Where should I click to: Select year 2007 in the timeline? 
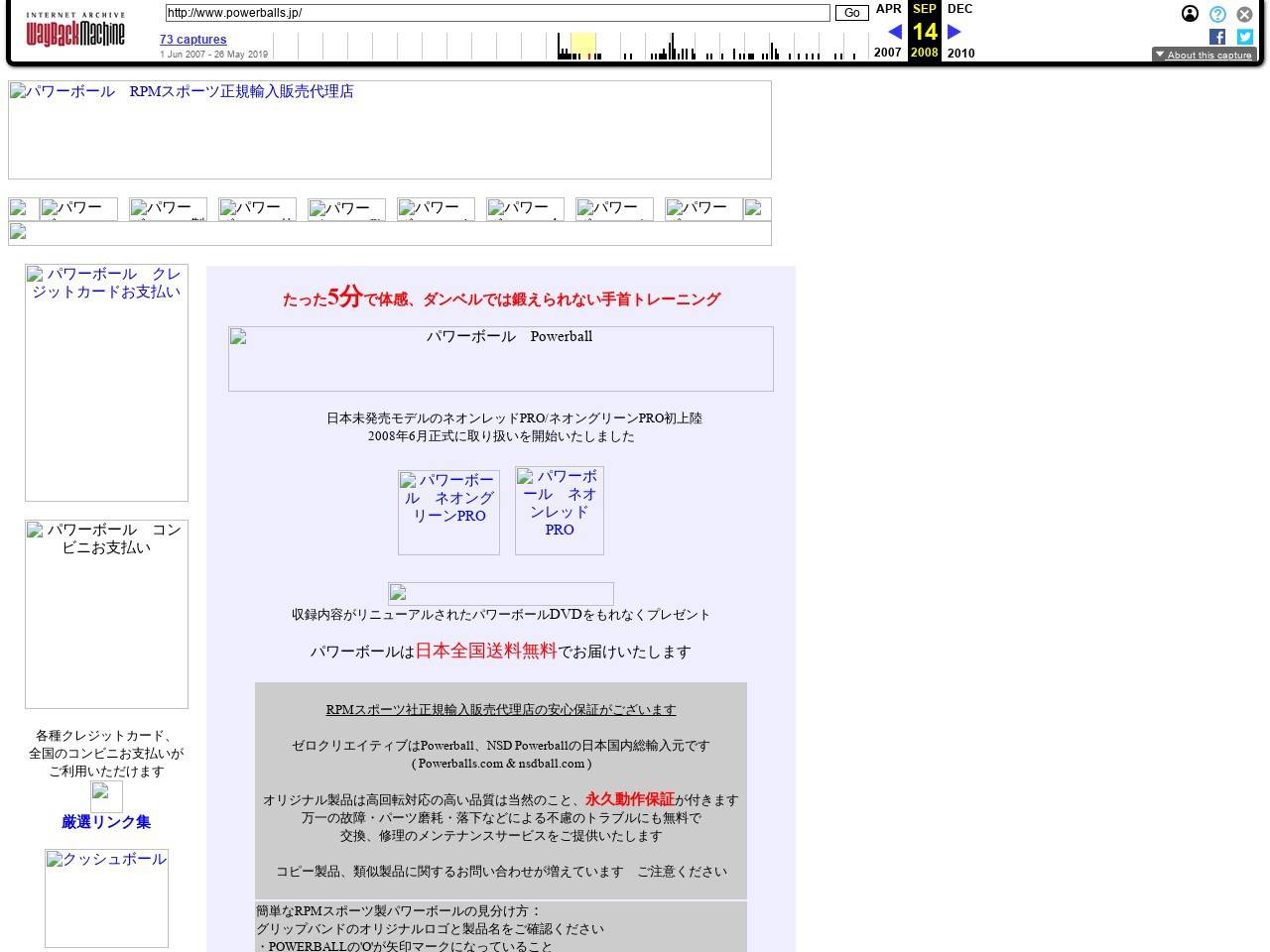coord(888,53)
